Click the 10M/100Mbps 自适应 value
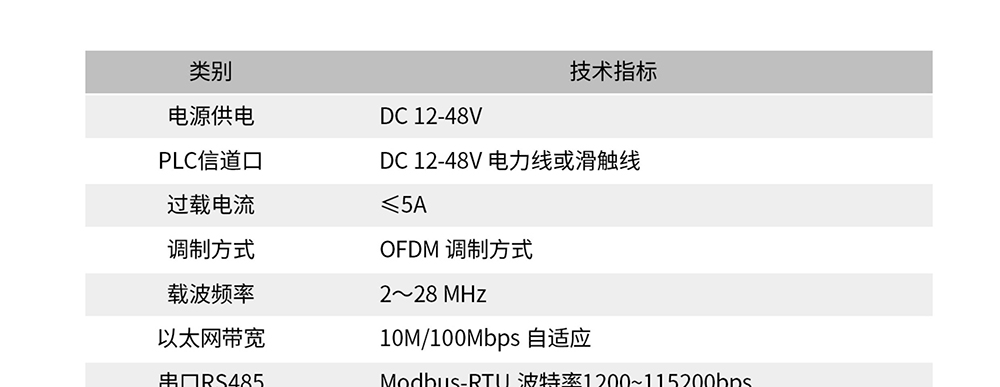The height and width of the screenshot is (387, 1000). (485, 338)
